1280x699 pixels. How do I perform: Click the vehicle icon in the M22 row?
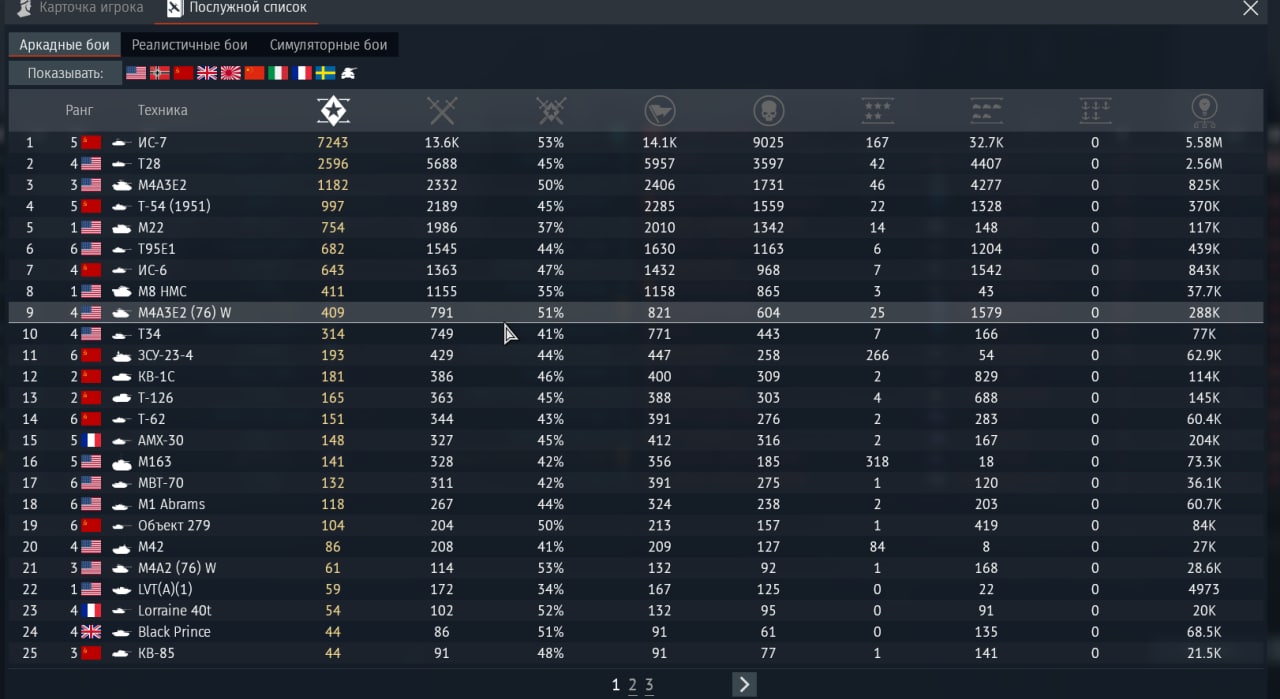tap(122, 227)
